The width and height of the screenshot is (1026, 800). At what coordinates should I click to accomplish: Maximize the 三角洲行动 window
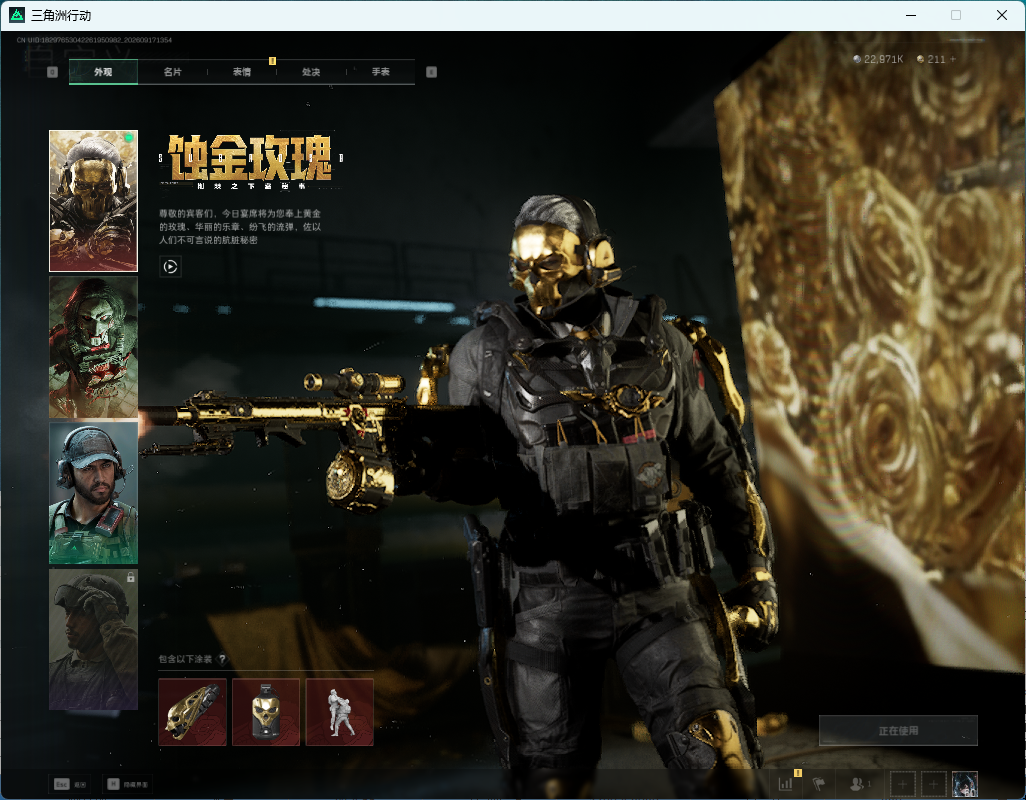(x=956, y=15)
